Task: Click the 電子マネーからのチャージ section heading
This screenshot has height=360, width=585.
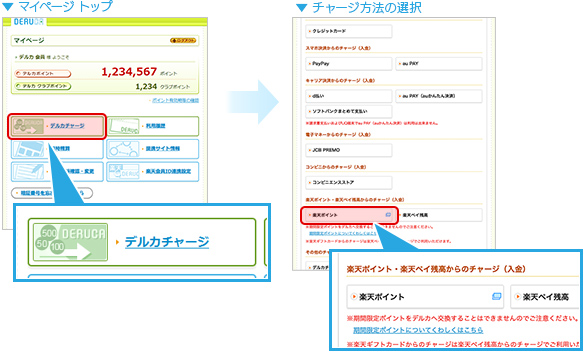Action: click(x=338, y=134)
